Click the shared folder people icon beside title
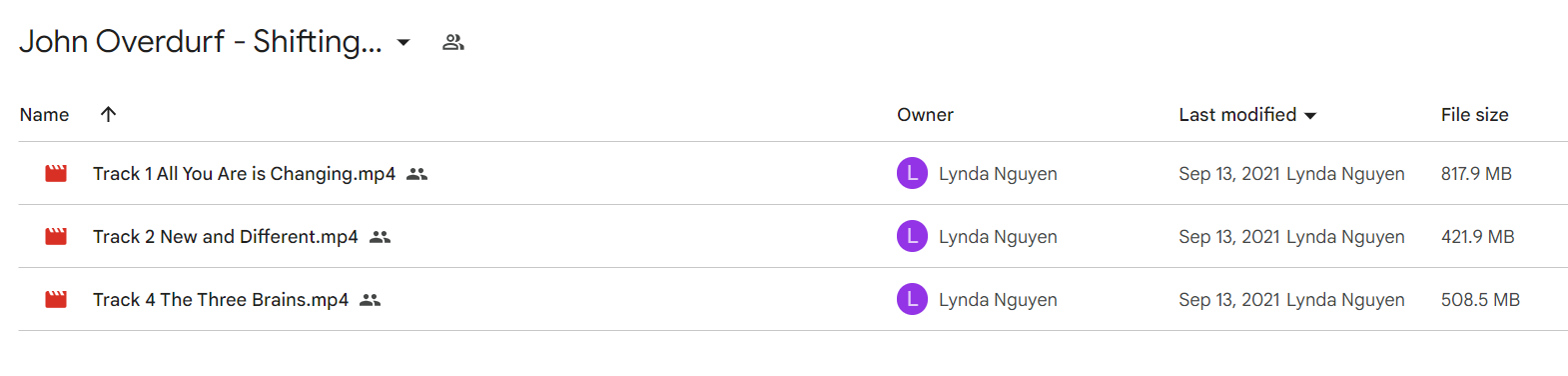1568x376 pixels. [453, 42]
